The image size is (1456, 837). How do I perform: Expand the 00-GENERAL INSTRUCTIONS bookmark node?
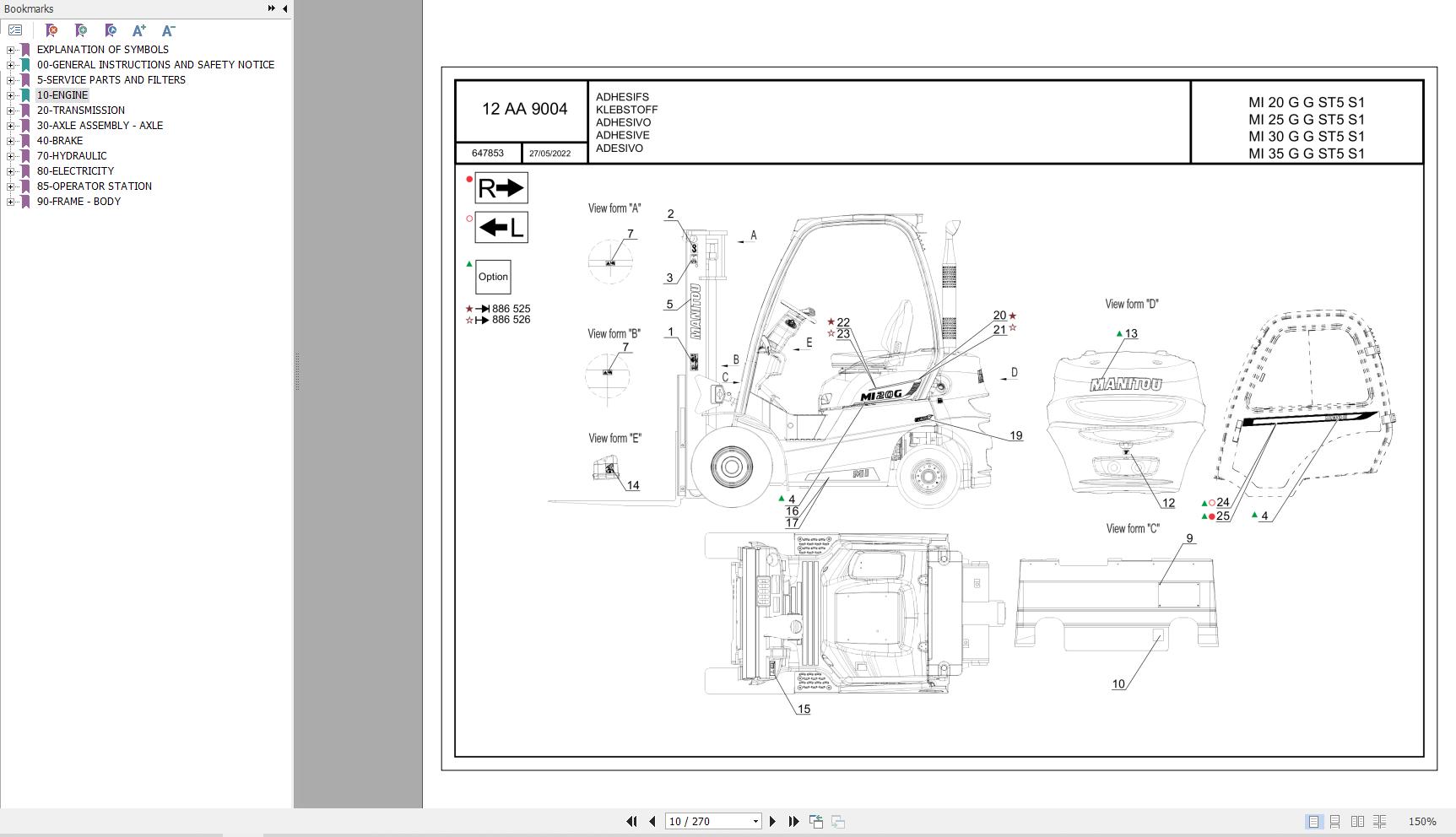[x=10, y=65]
